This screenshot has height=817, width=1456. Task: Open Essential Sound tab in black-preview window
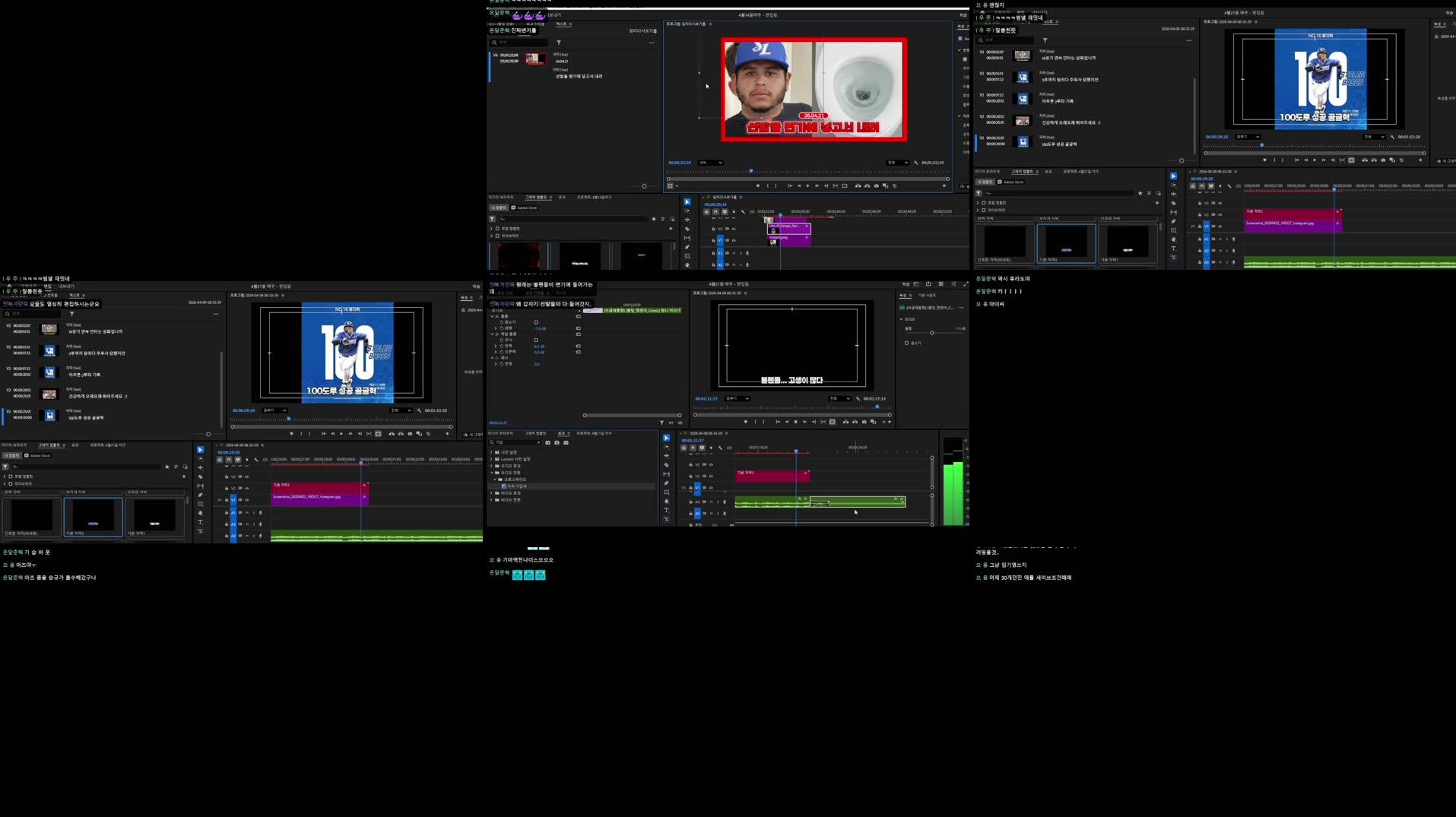pyautogui.click(x=927, y=295)
